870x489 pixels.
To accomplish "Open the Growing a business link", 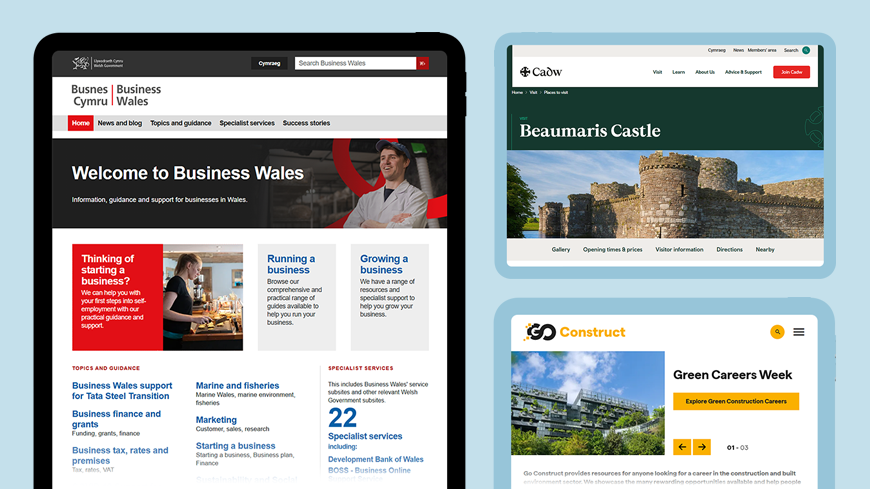I will click(383, 264).
